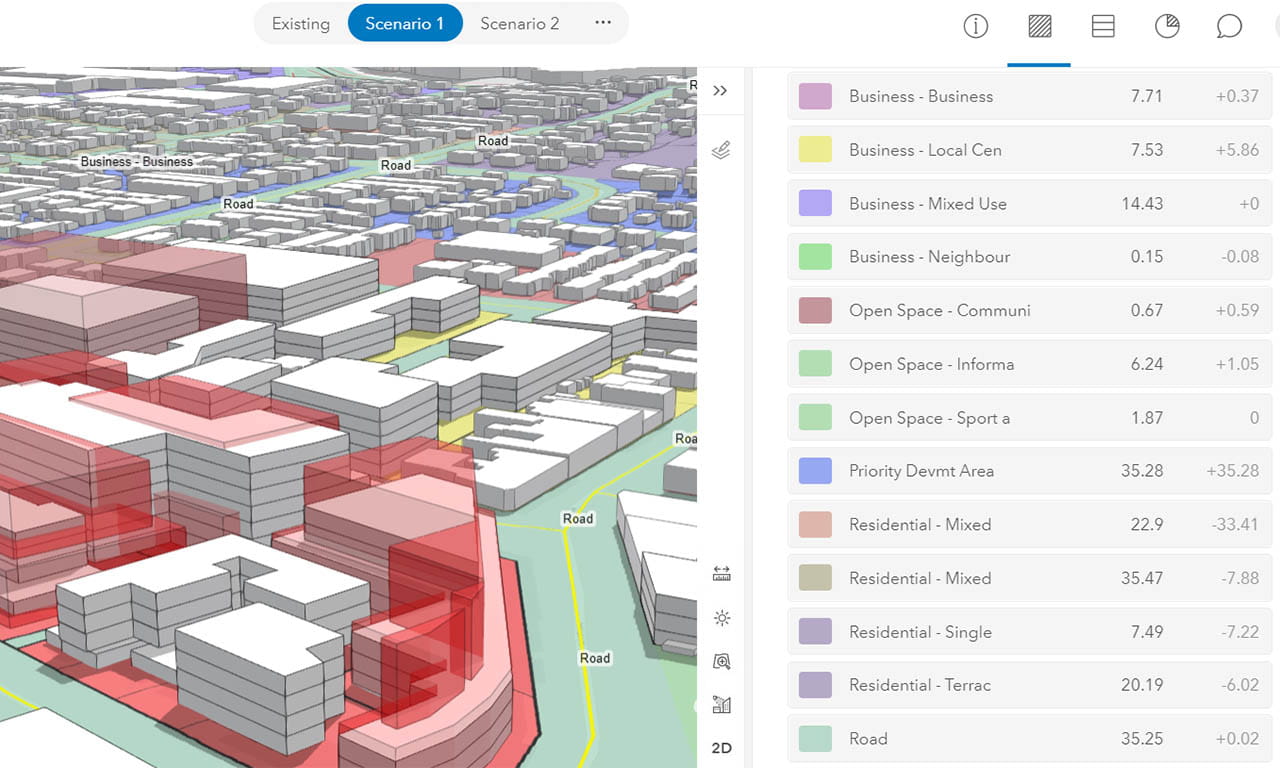Click the Priority Devmt Area blue swatch
The height and width of the screenshot is (768, 1280).
(x=816, y=471)
